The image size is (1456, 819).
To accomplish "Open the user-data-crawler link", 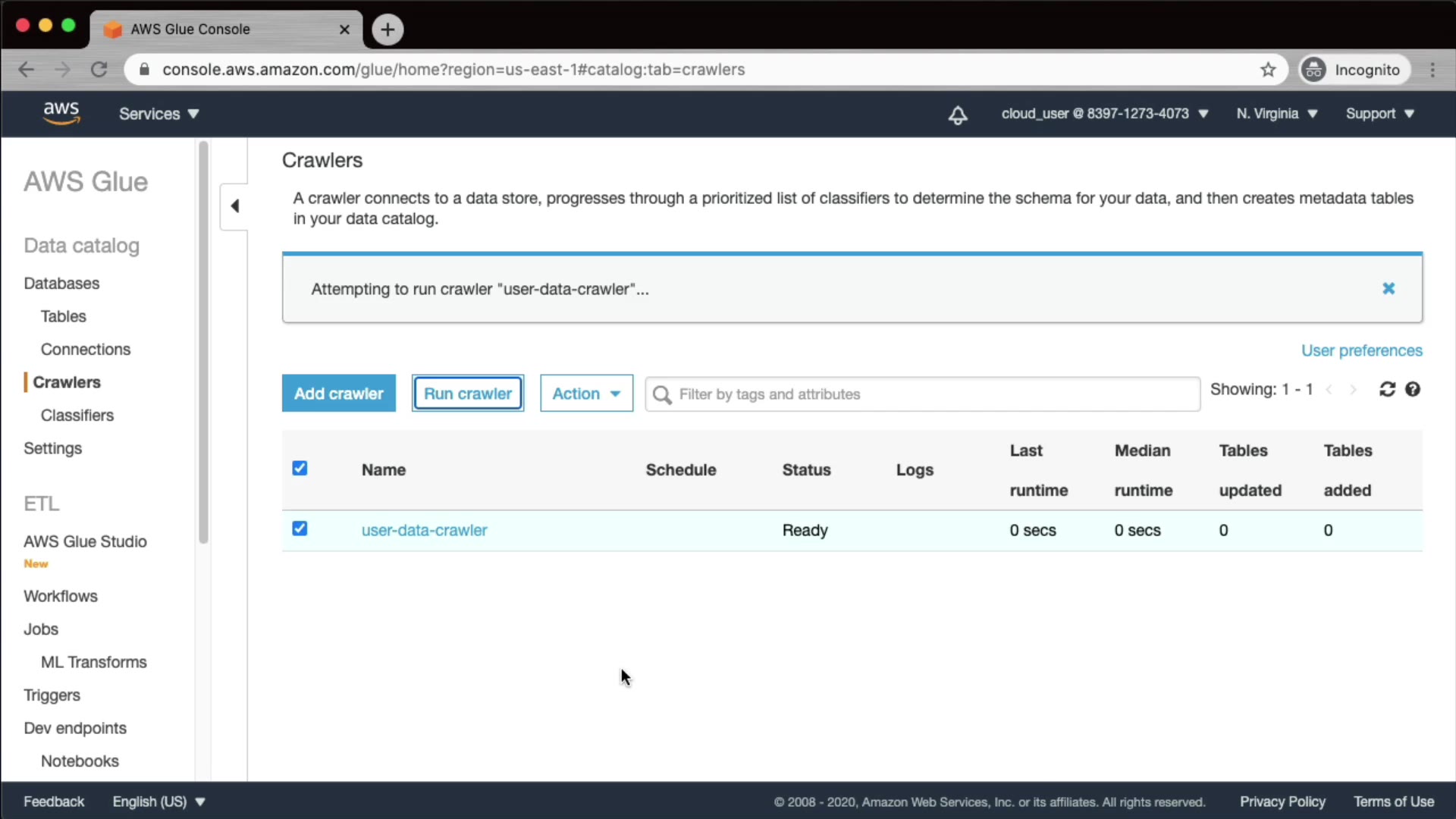I will coord(424,530).
